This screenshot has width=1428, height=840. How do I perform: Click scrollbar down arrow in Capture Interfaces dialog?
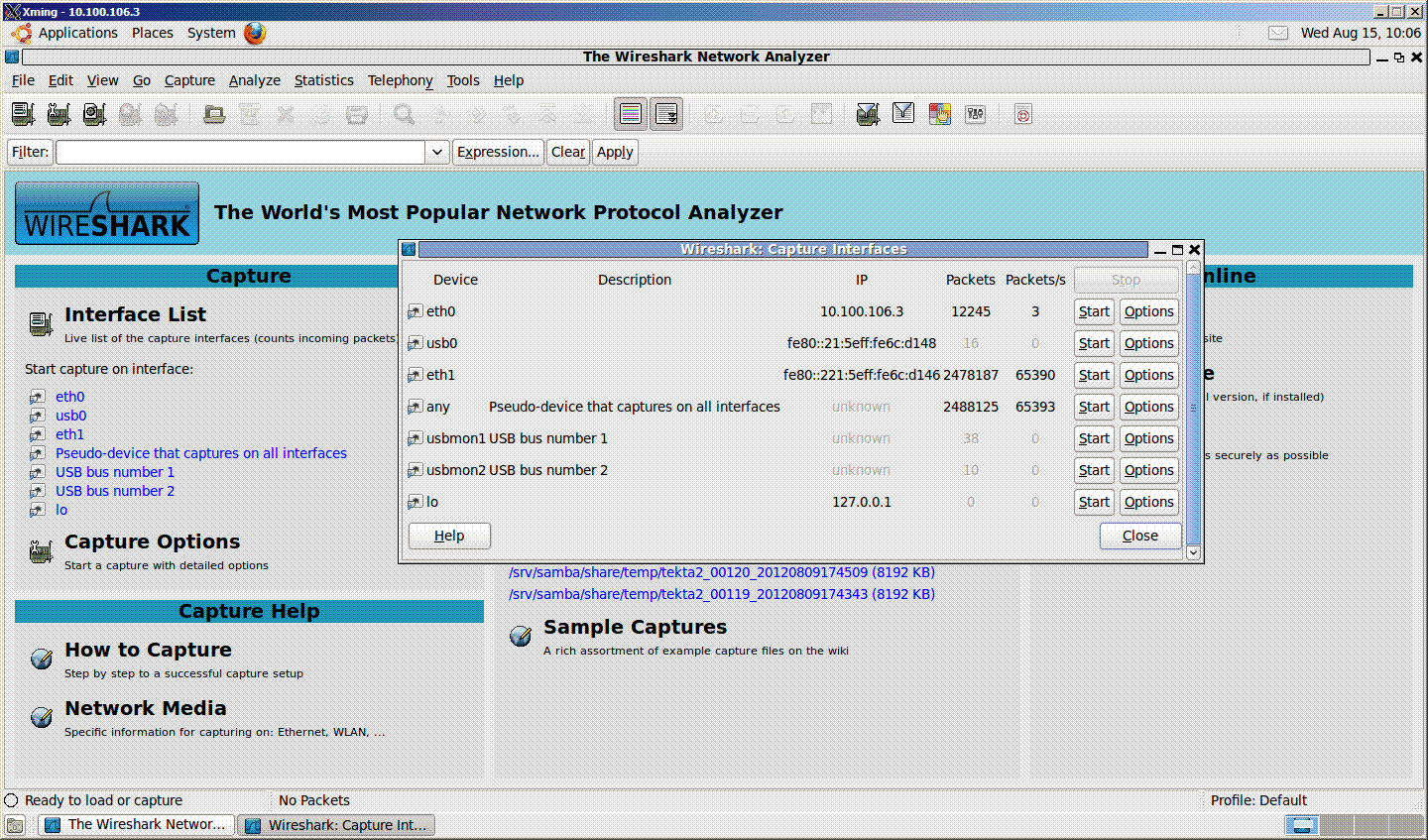[x=1193, y=553]
